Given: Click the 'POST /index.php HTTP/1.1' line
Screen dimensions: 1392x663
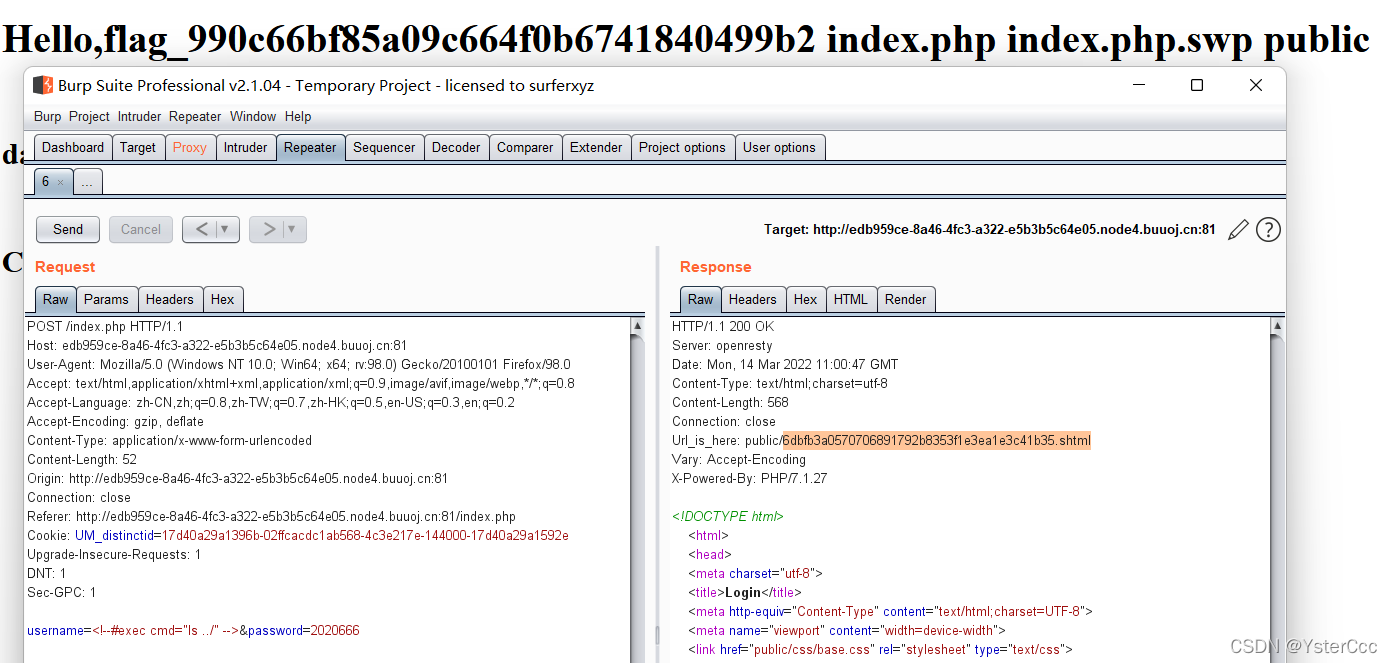Looking at the screenshot, I should pyautogui.click(x=105, y=327).
